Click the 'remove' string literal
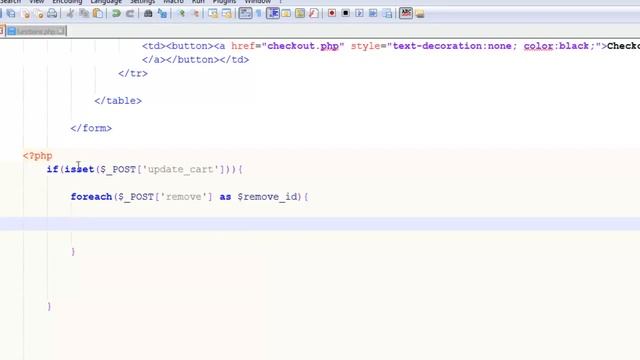 184,197
